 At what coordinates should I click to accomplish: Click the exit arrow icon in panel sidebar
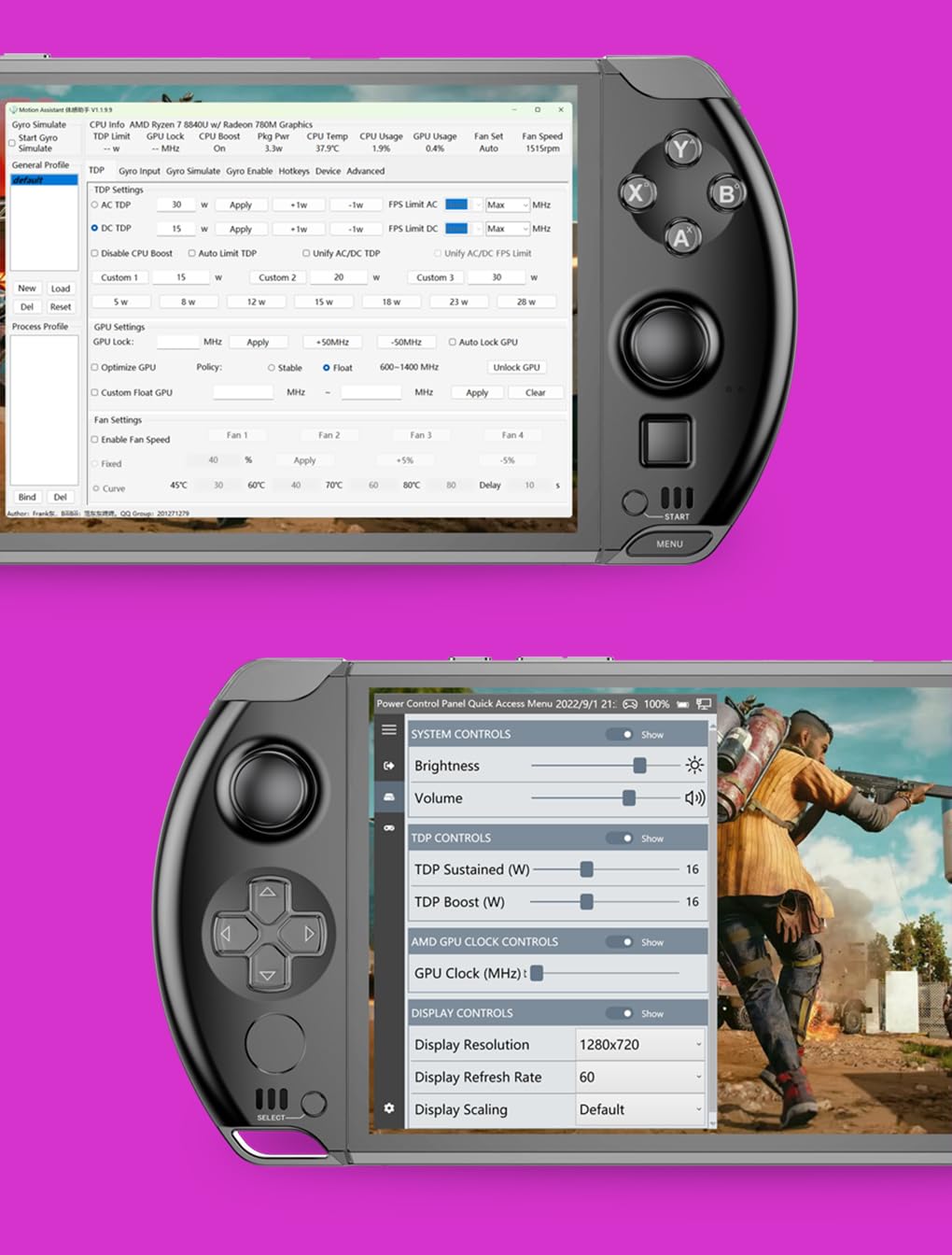(x=388, y=766)
